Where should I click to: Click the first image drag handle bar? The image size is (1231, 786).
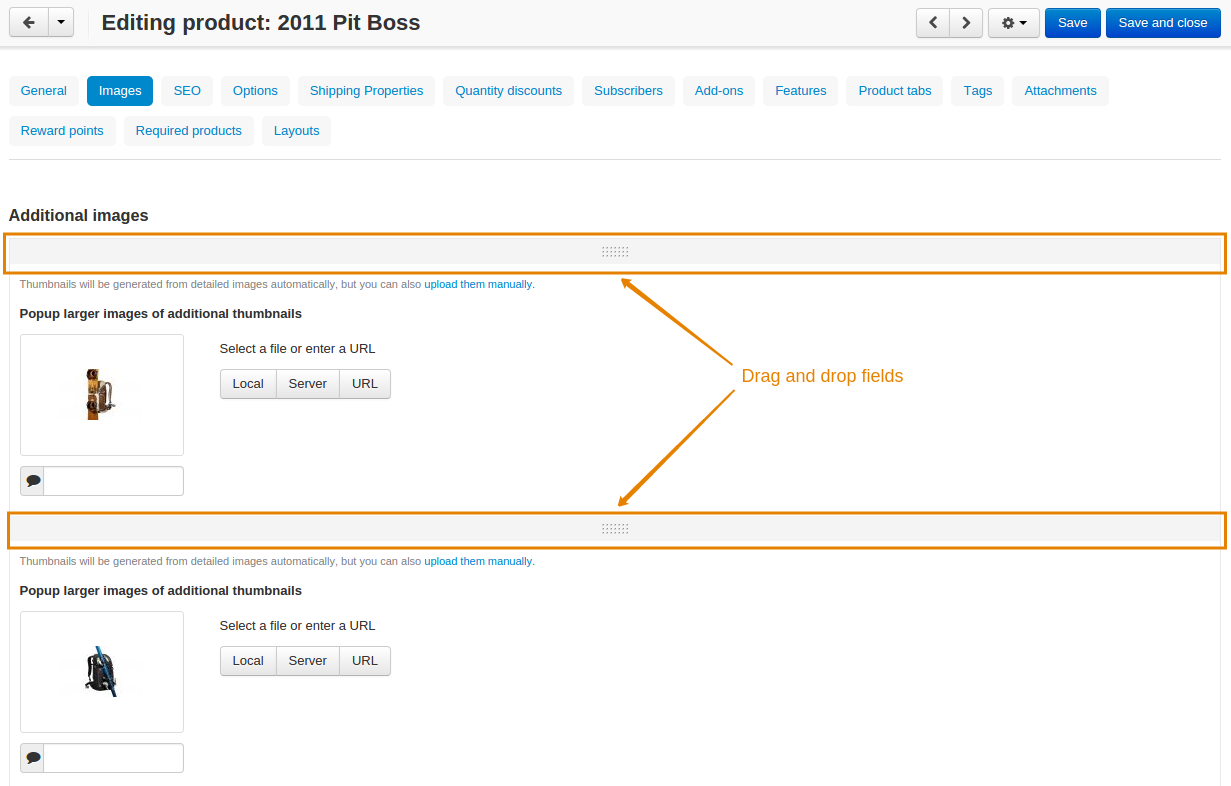click(615, 252)
